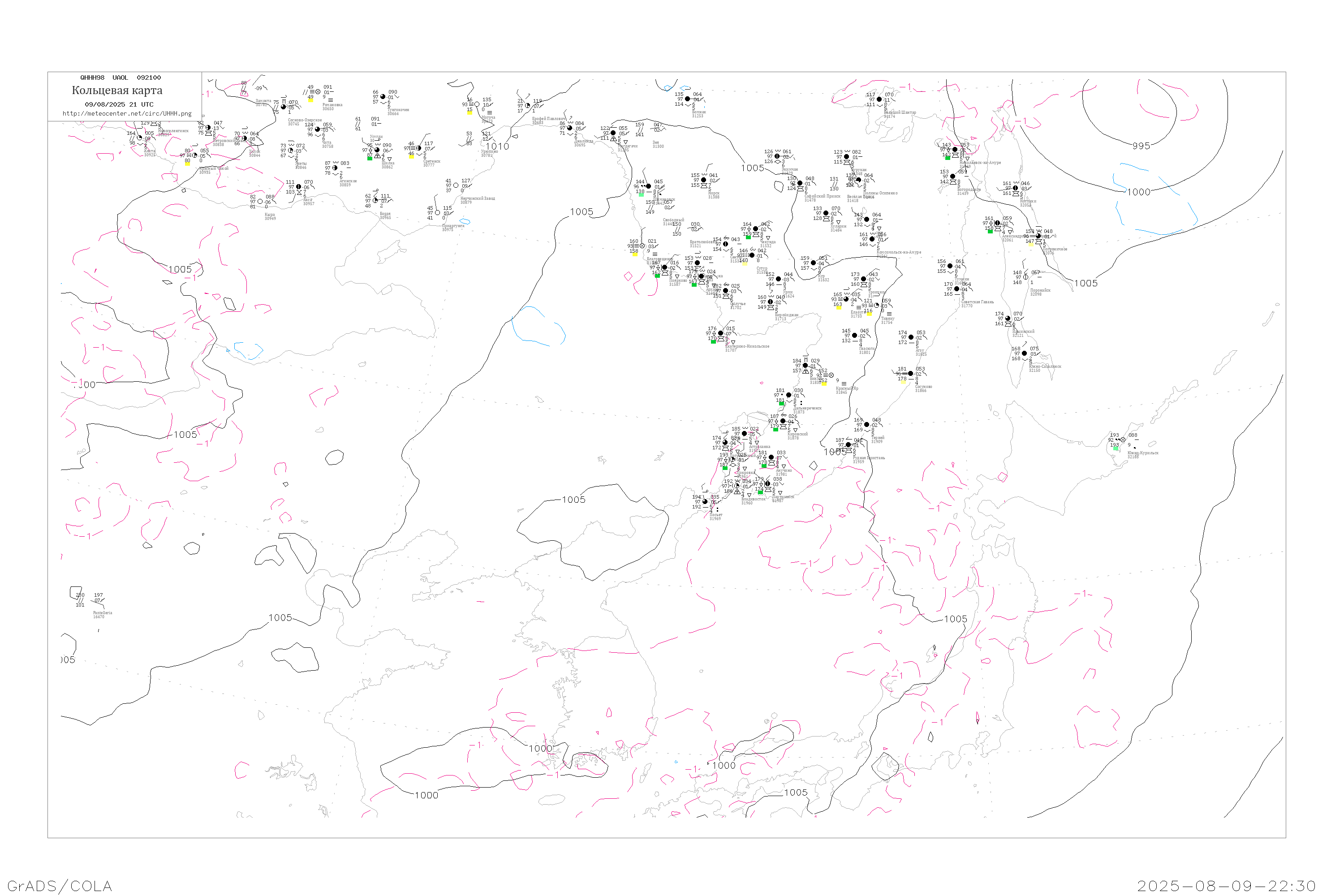The width and height of the screenshot is (1344, 896).
Task: Click the Южно-Сахалинск station circle
Action: tap(1024, 353)
